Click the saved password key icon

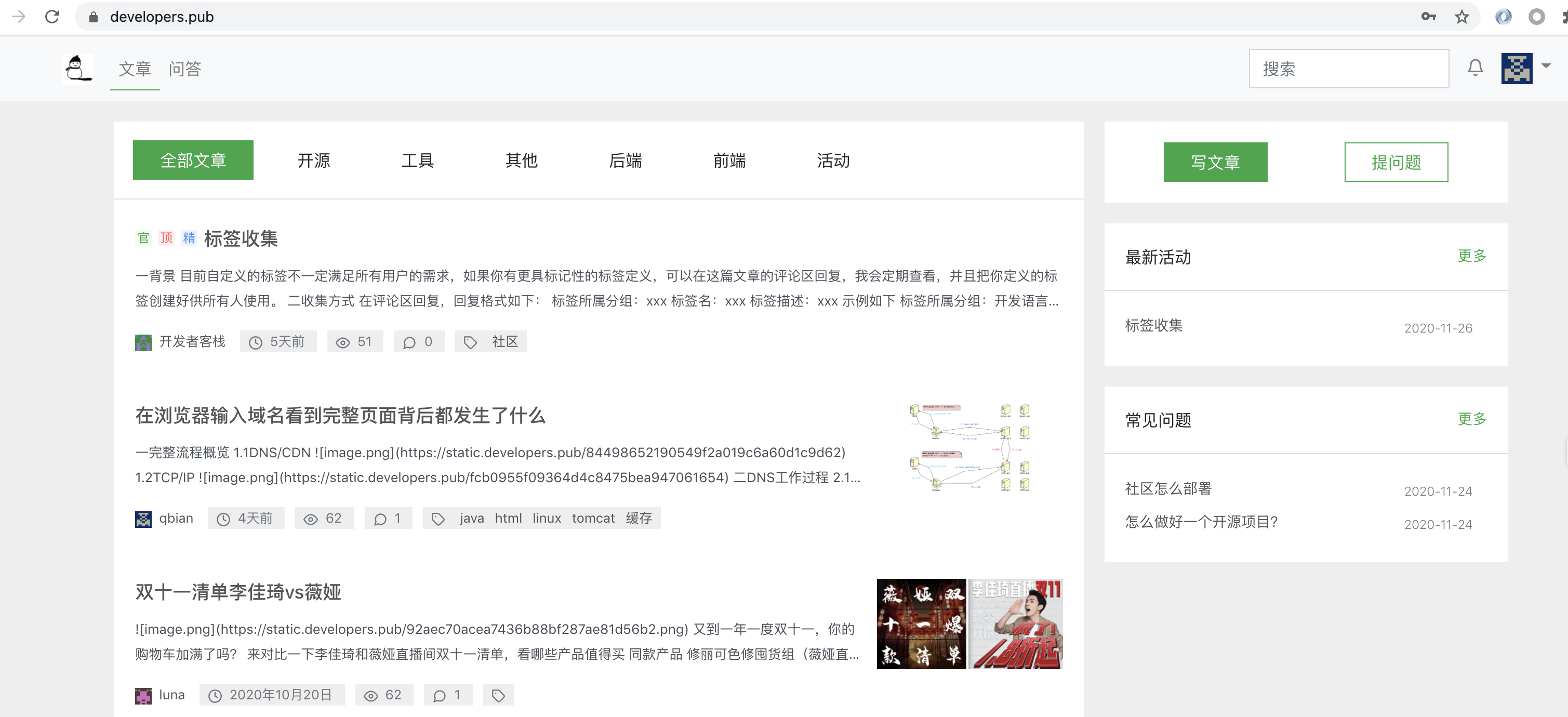(x=1428, y=17)
